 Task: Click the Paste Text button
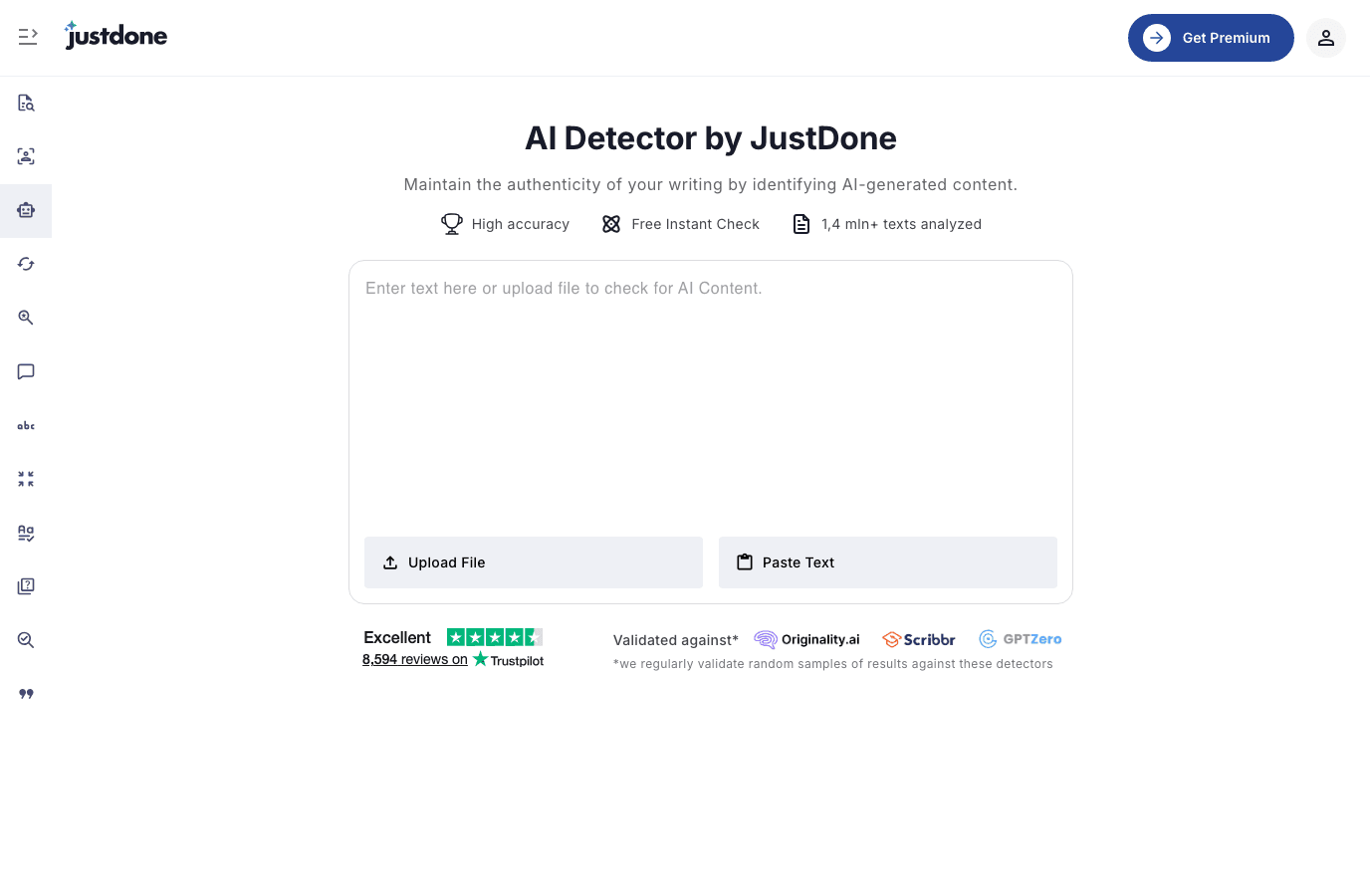tap(888, 562)
